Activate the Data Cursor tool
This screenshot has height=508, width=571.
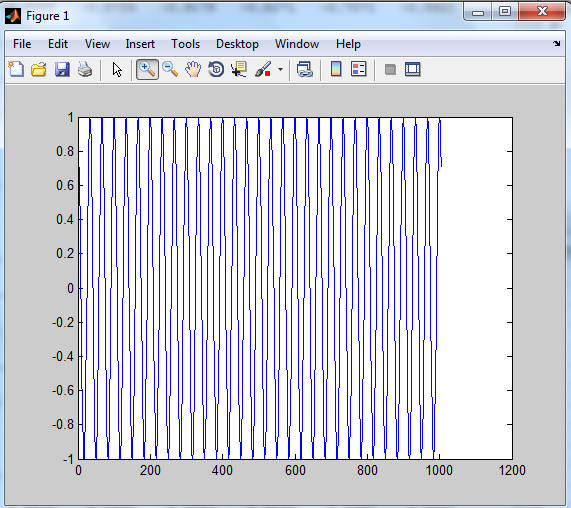click(x=239, y=69)
